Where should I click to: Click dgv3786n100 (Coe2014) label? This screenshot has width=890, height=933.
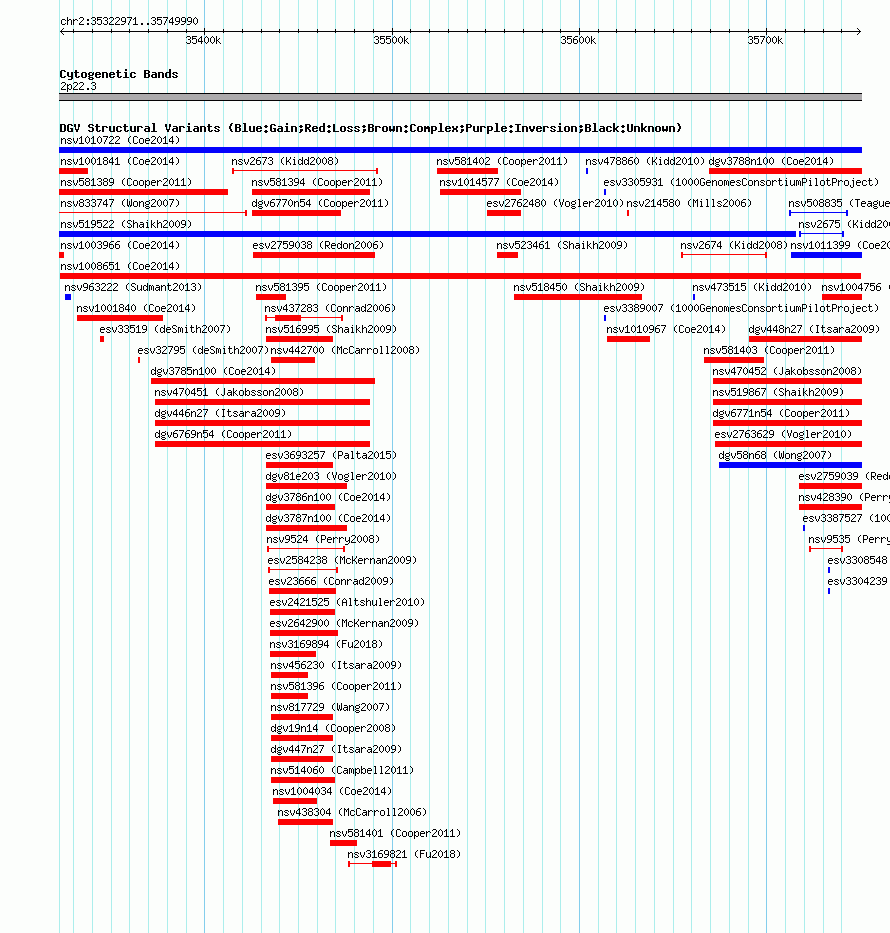[x=328, y=497]
